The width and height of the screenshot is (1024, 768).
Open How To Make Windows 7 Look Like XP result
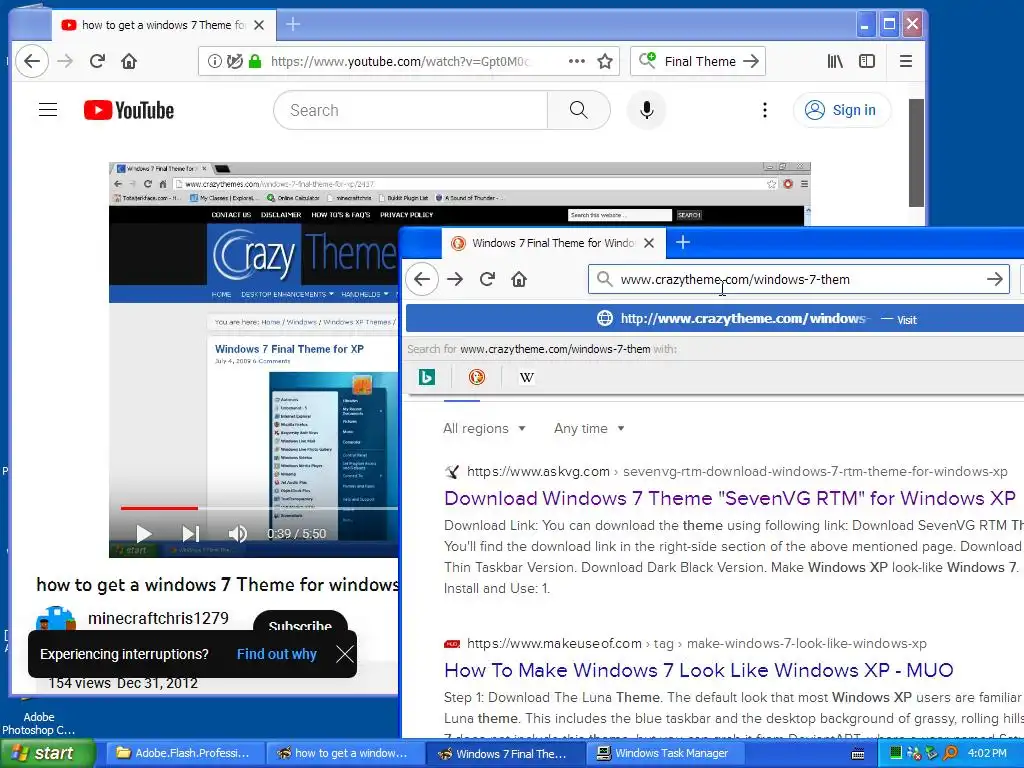698,670
